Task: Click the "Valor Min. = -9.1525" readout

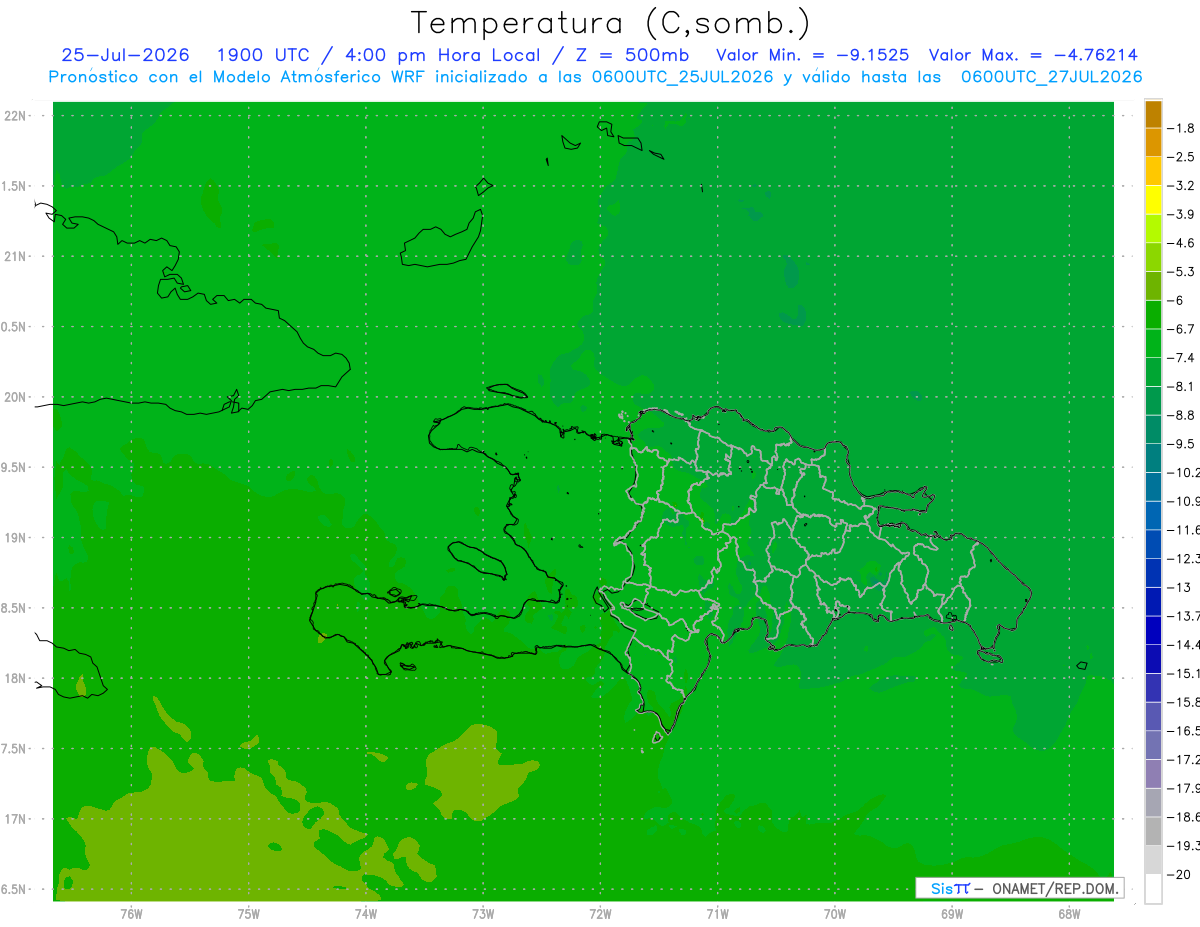Action: pos(813,55)
